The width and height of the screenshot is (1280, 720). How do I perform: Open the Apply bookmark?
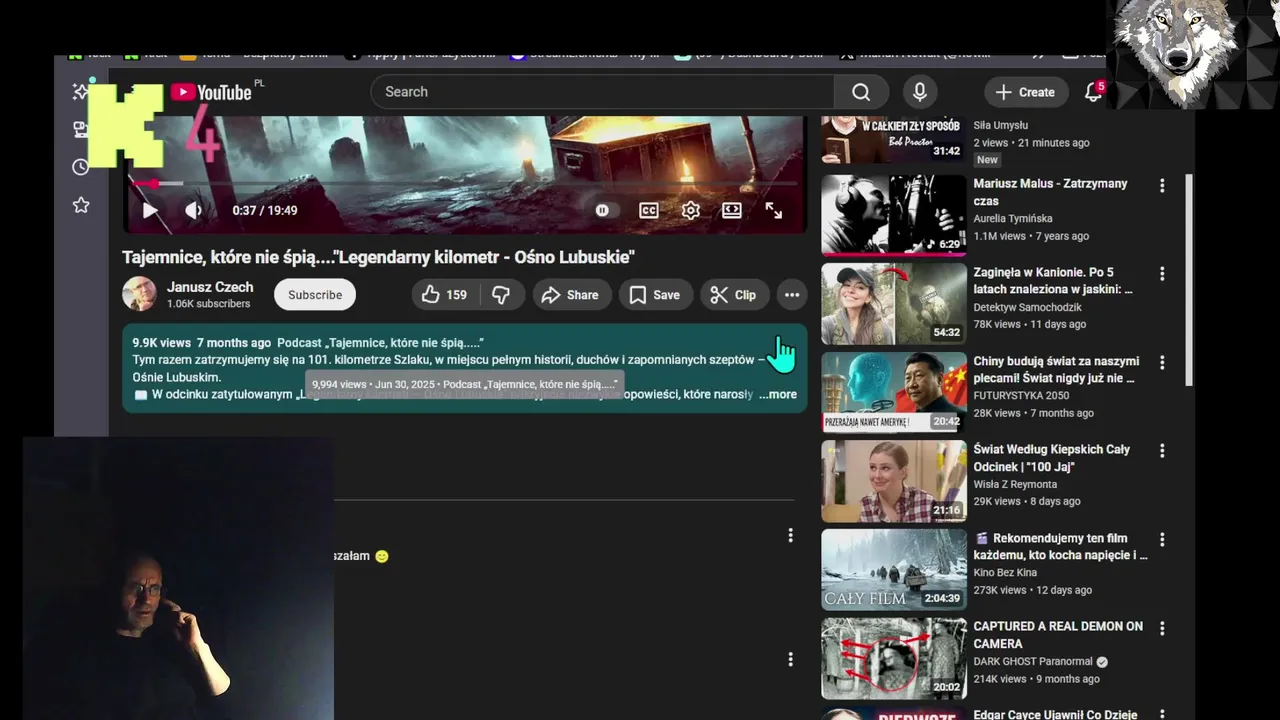point(420,55)
